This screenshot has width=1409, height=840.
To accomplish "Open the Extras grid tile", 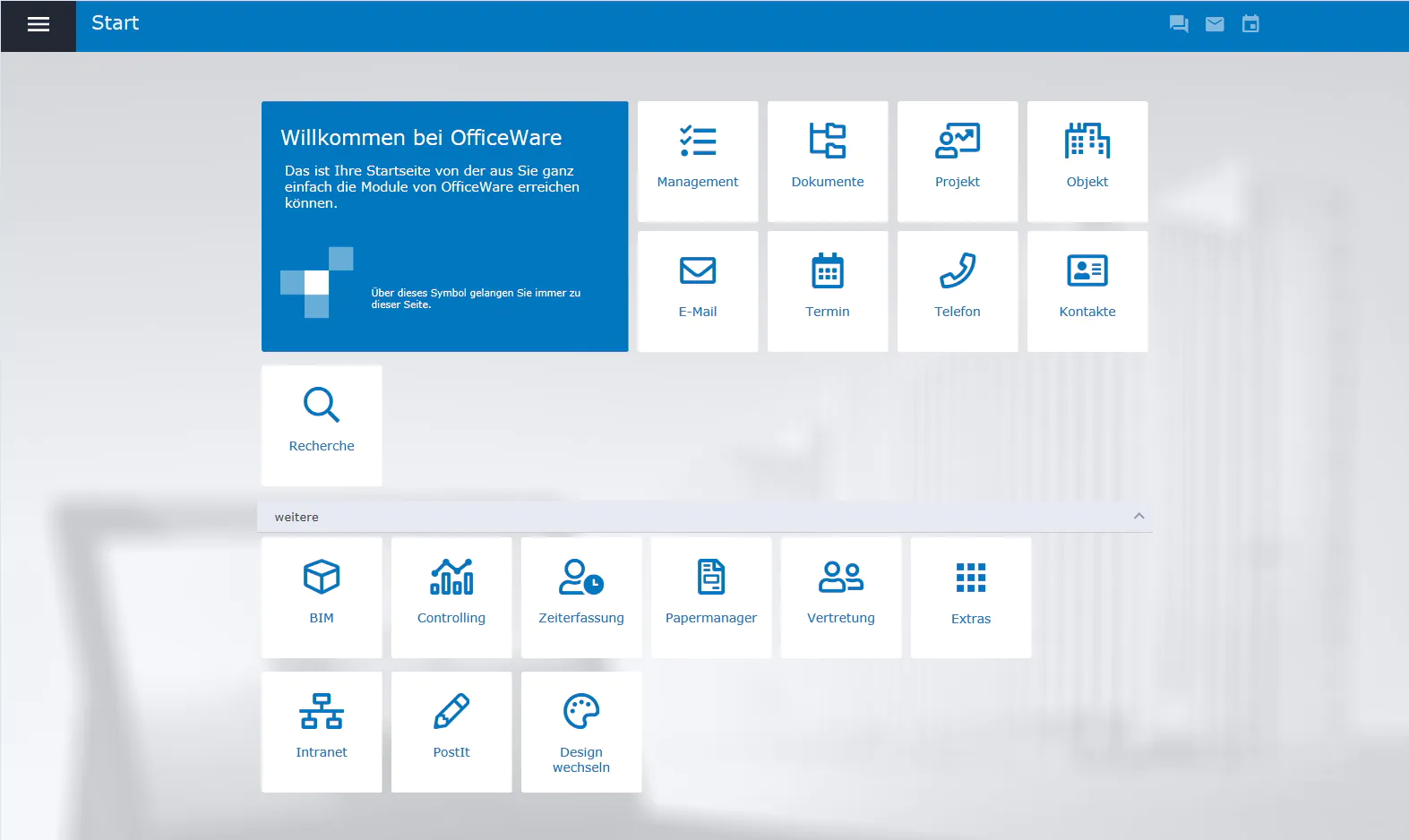I will (x=970, y=597).
